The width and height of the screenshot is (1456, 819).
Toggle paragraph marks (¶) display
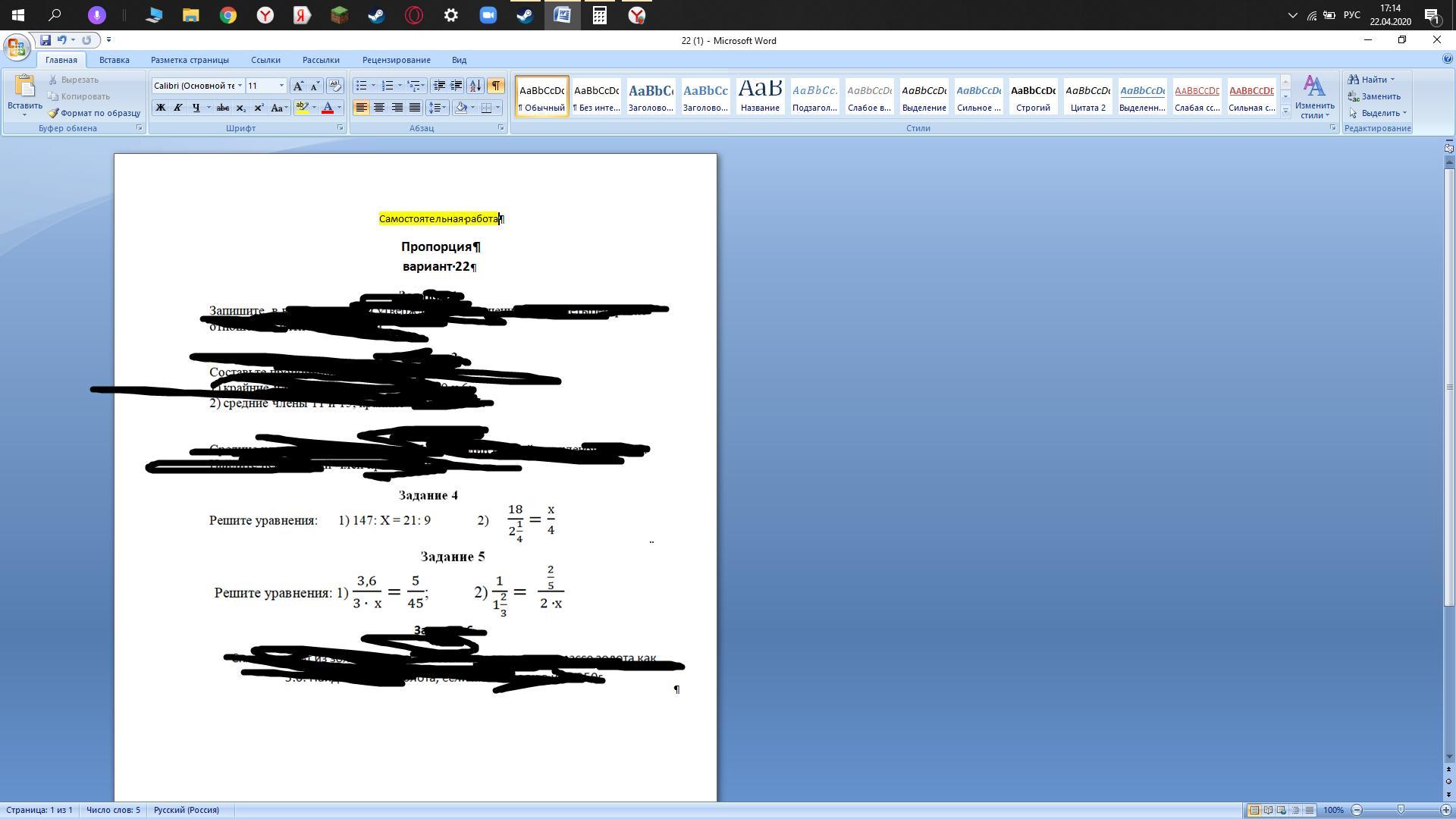495,86
